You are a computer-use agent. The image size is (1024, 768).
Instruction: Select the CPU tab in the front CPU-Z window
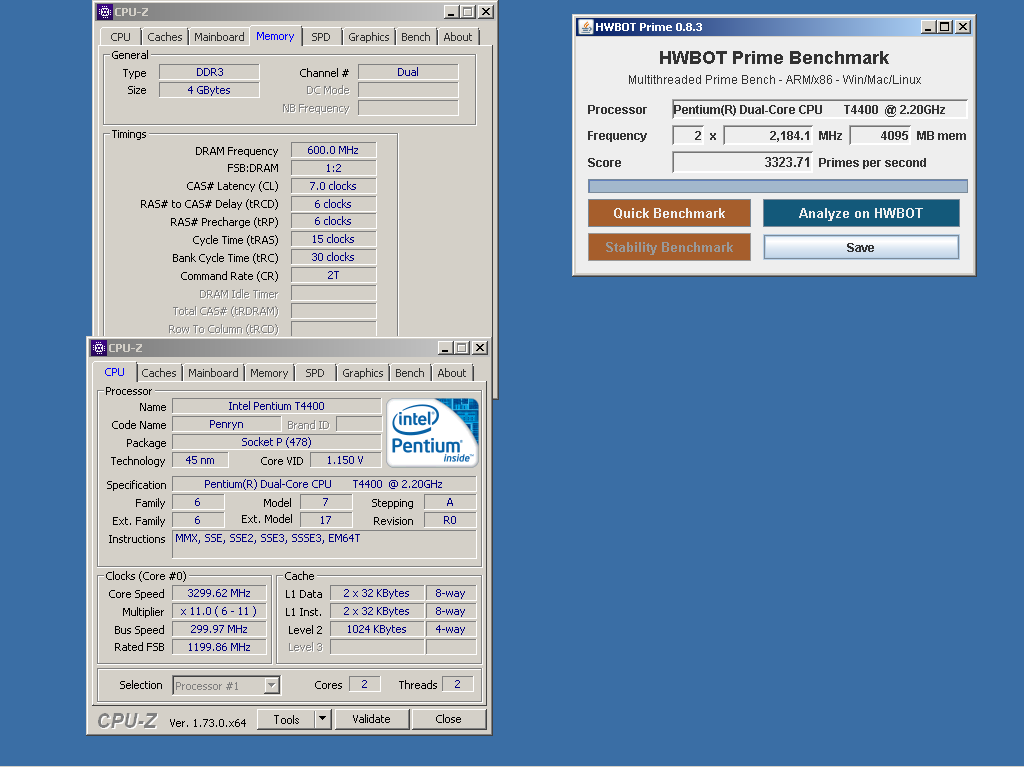pyautogui.click(x=114, y=372)
